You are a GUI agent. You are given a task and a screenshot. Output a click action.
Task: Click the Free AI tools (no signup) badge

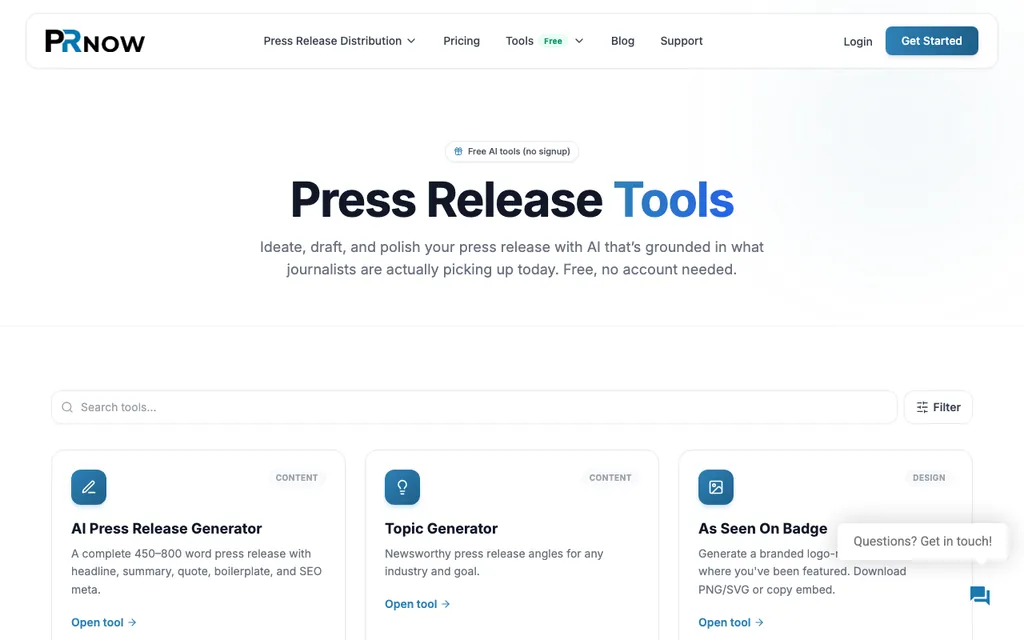click(512, 152)
